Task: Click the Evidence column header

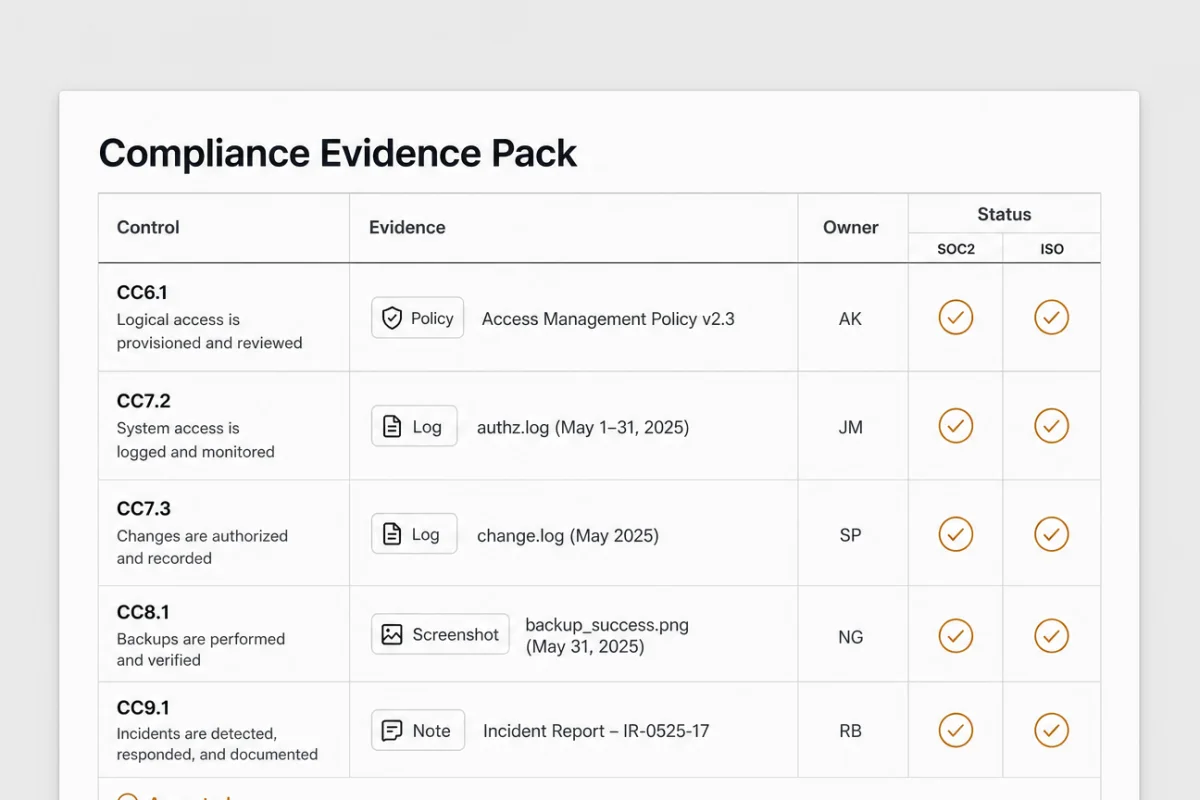Action: [407, 227]
